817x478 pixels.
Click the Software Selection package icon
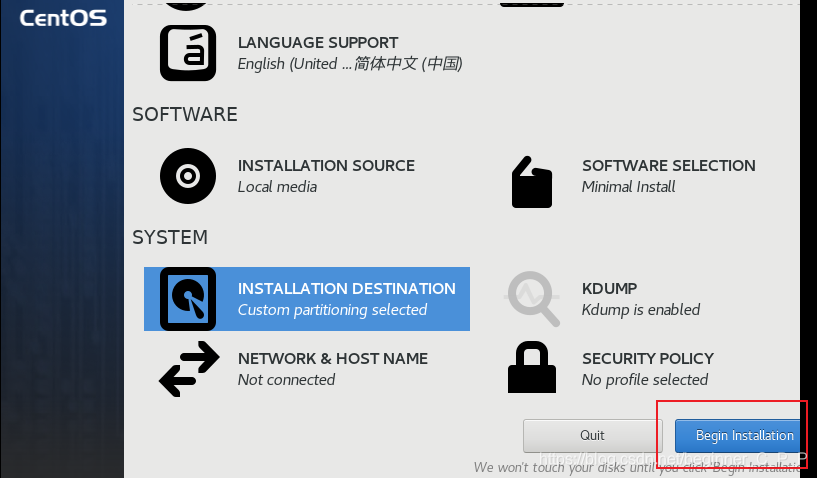531,182
